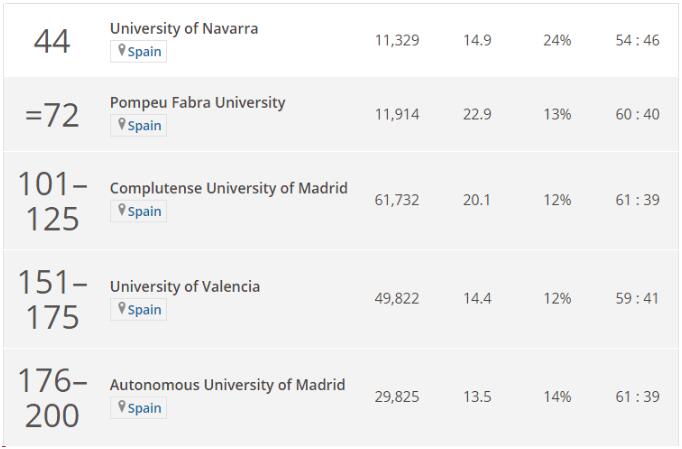The image size is (682, 449).
Task: Click the Spain tag under University of Valencia
Action: click(x=144, y=310)
